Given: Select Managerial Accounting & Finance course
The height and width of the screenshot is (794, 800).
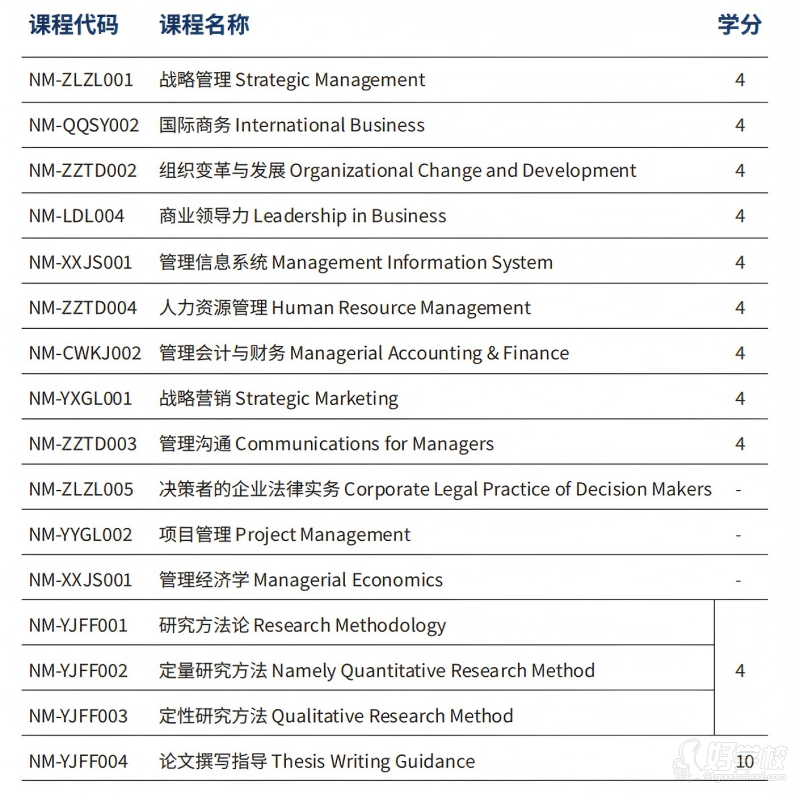Looking at the screenshot, I should [364, 353].
